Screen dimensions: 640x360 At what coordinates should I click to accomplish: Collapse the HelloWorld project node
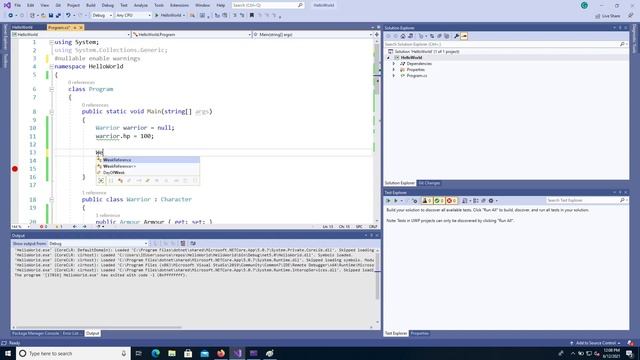click(389, 58)
